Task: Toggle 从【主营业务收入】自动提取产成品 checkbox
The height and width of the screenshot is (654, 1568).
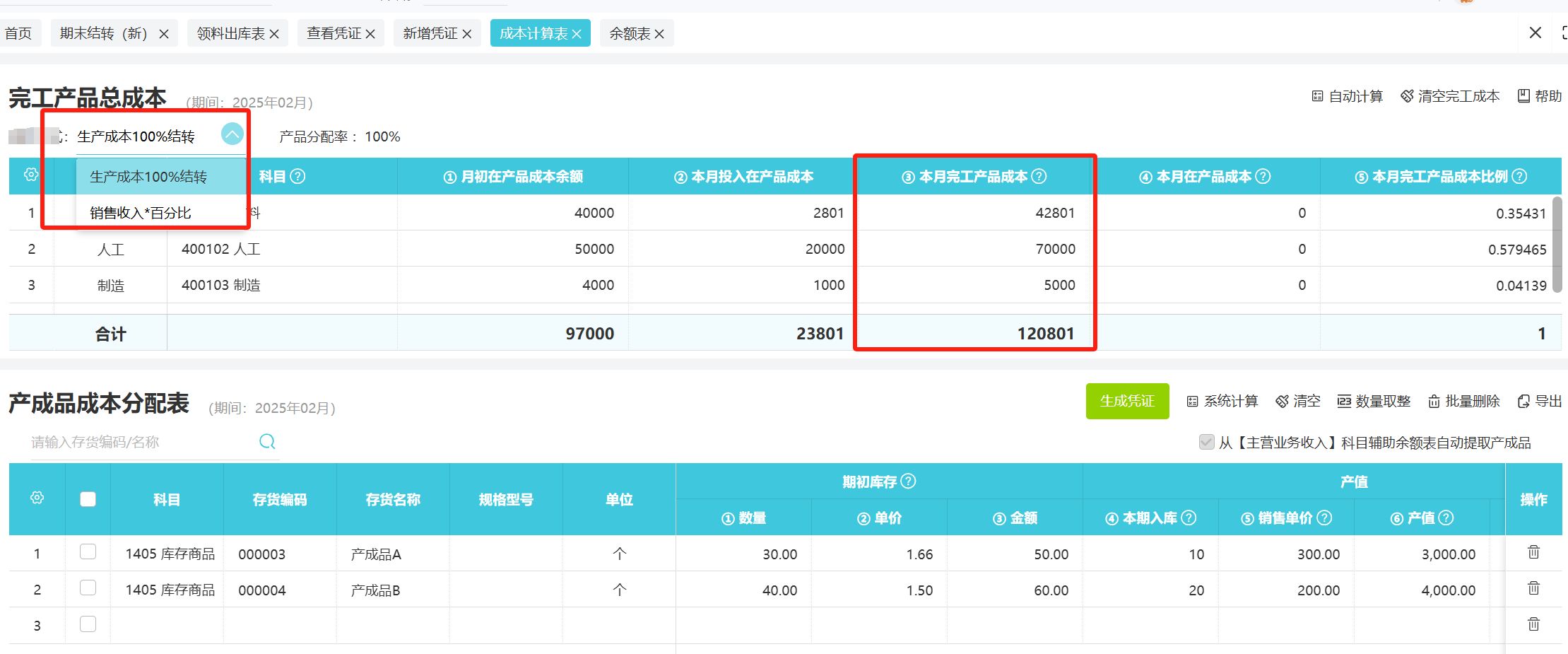Action: click(x=1206, y=443)
